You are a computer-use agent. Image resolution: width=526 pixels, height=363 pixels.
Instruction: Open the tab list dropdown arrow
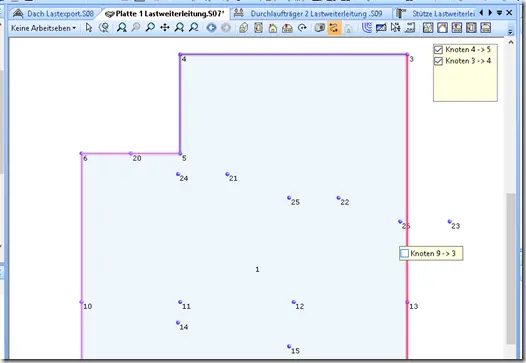(x=499, y=13)
